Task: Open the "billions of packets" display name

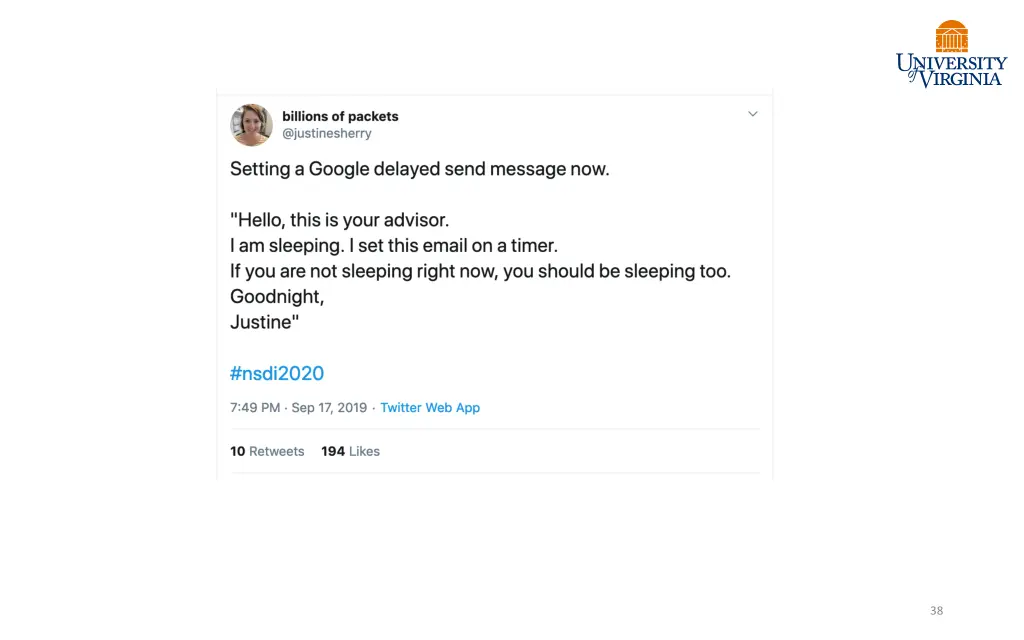Action: coord(340,116)
